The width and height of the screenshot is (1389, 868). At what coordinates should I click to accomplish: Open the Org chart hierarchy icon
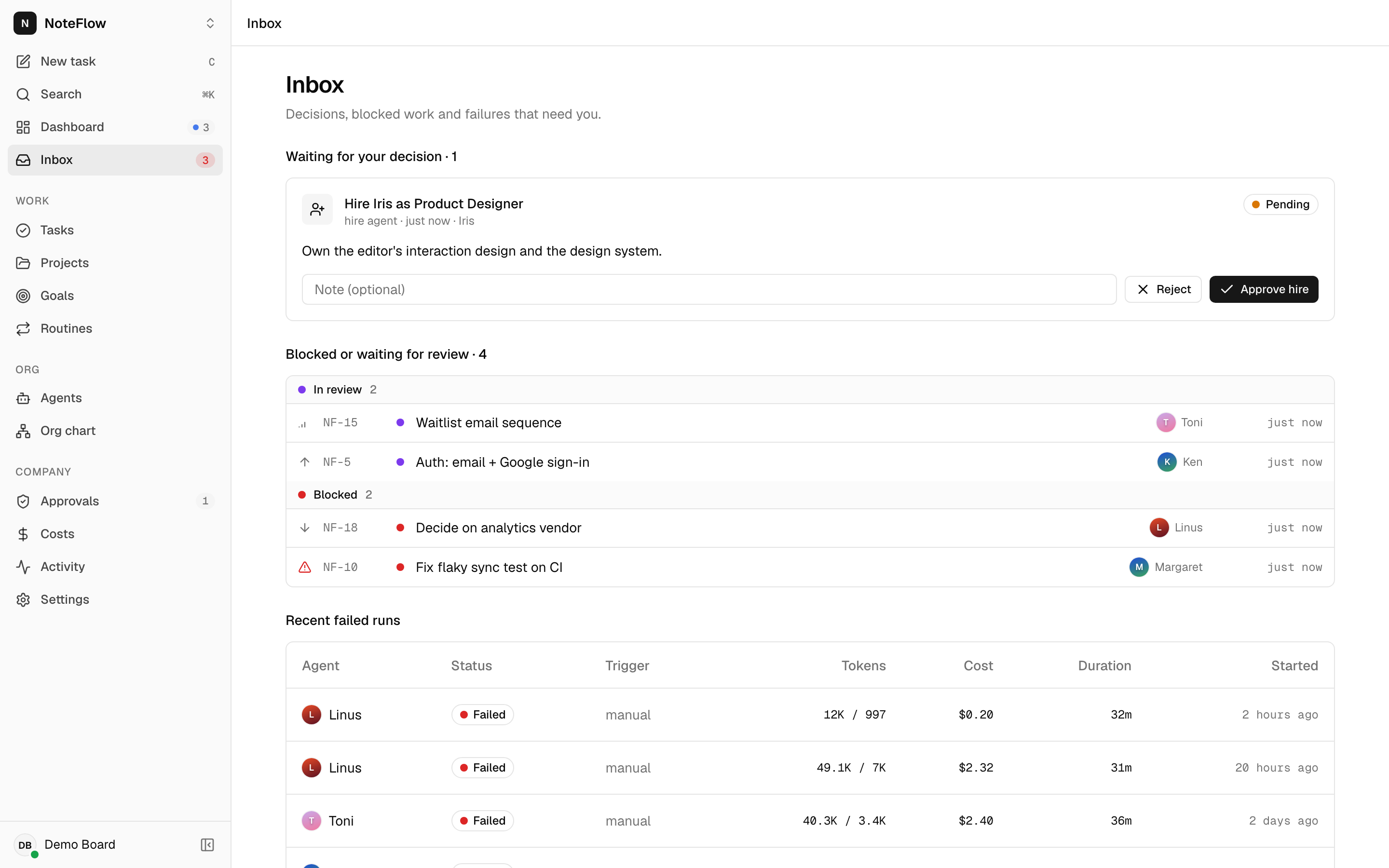coord(23,431)
